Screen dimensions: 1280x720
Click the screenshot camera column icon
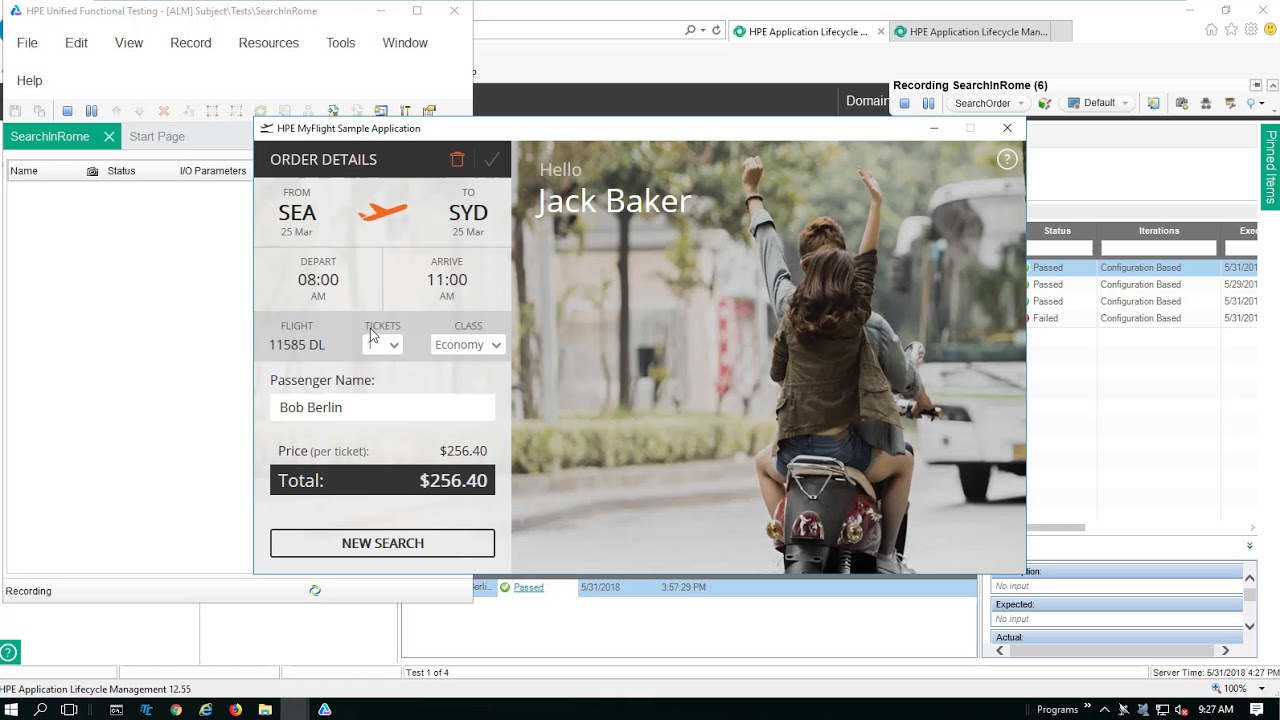pyautogui.click(x=93, y=171)
